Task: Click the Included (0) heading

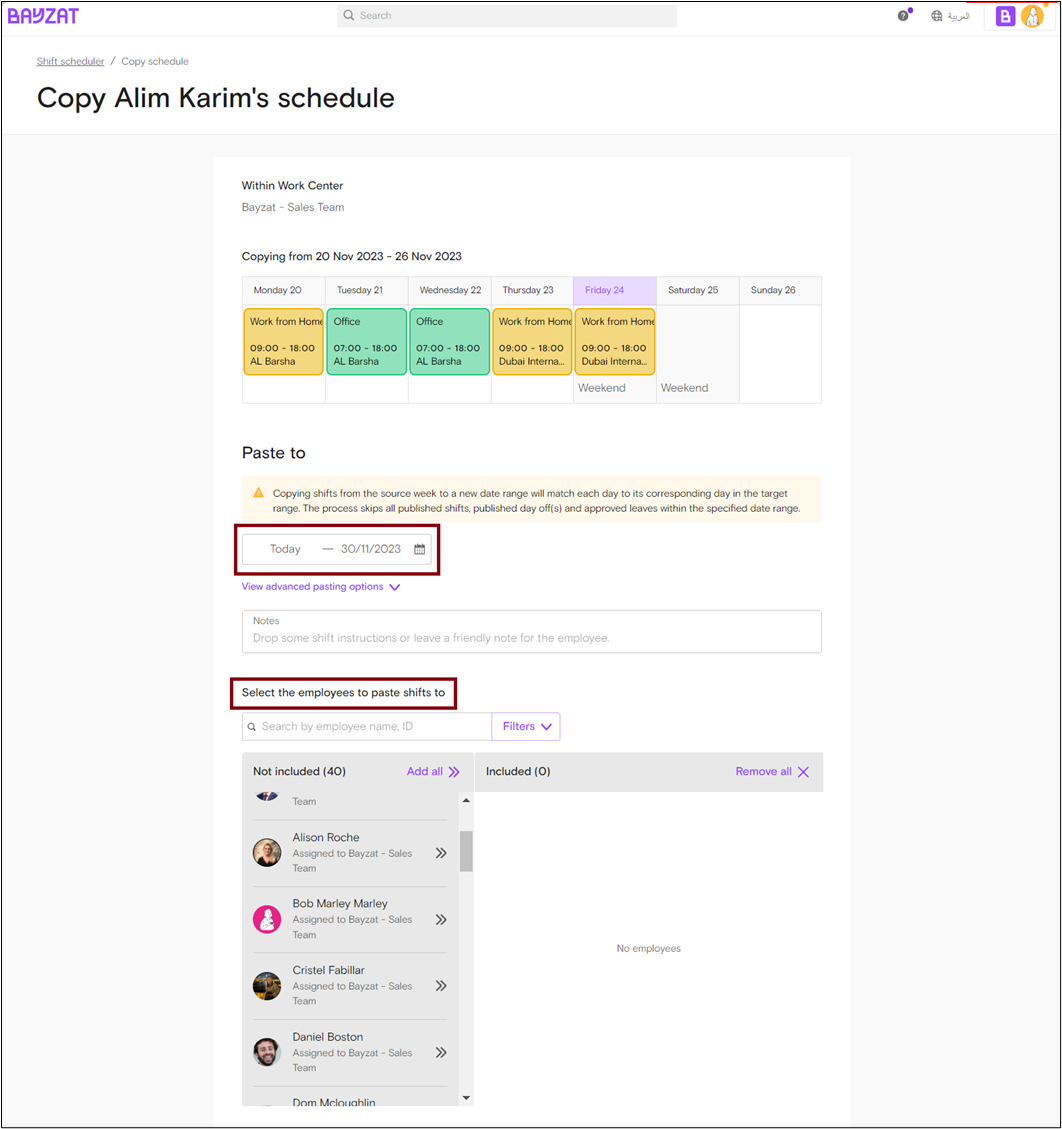Action: tap(518, 772)
